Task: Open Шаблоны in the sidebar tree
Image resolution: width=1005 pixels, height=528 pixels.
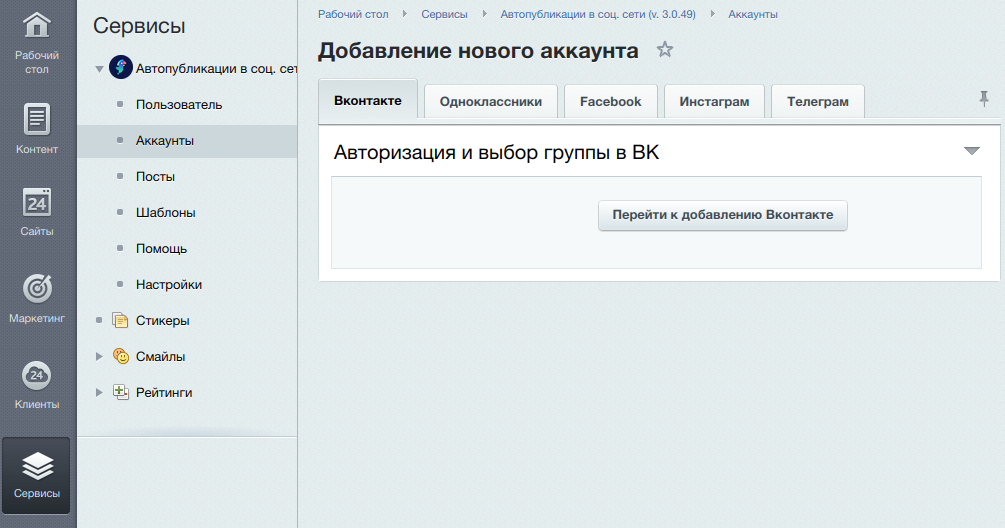Action: coord(165,212)
